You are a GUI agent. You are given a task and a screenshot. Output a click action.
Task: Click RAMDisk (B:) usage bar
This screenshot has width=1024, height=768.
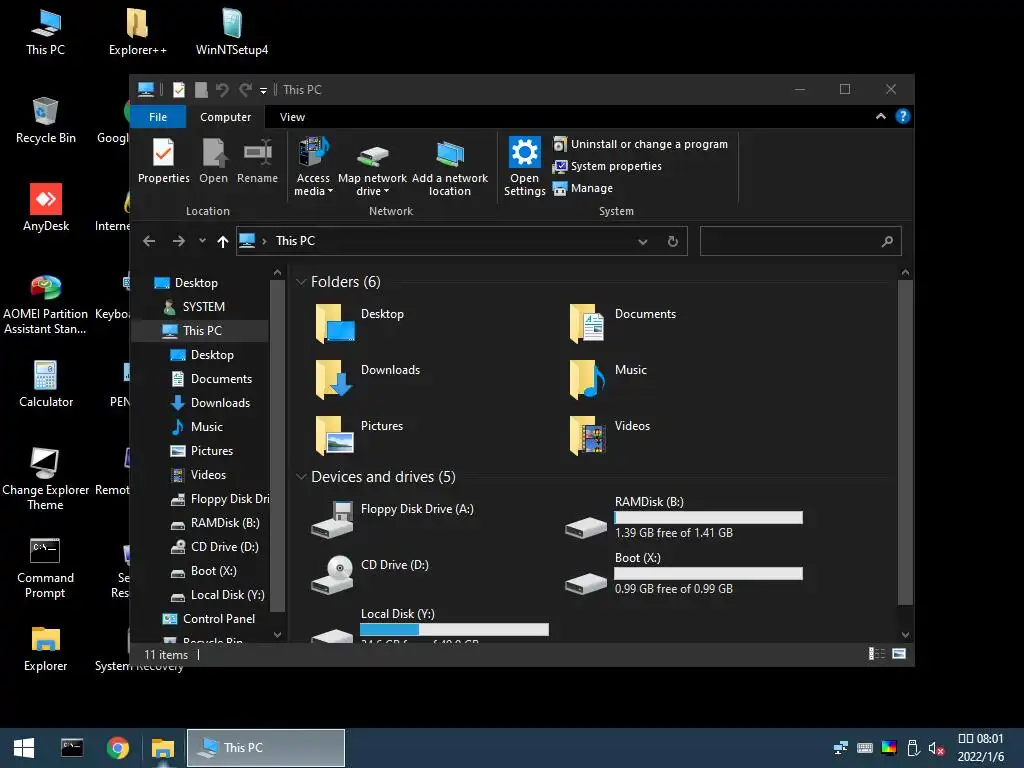pos(708,518)
